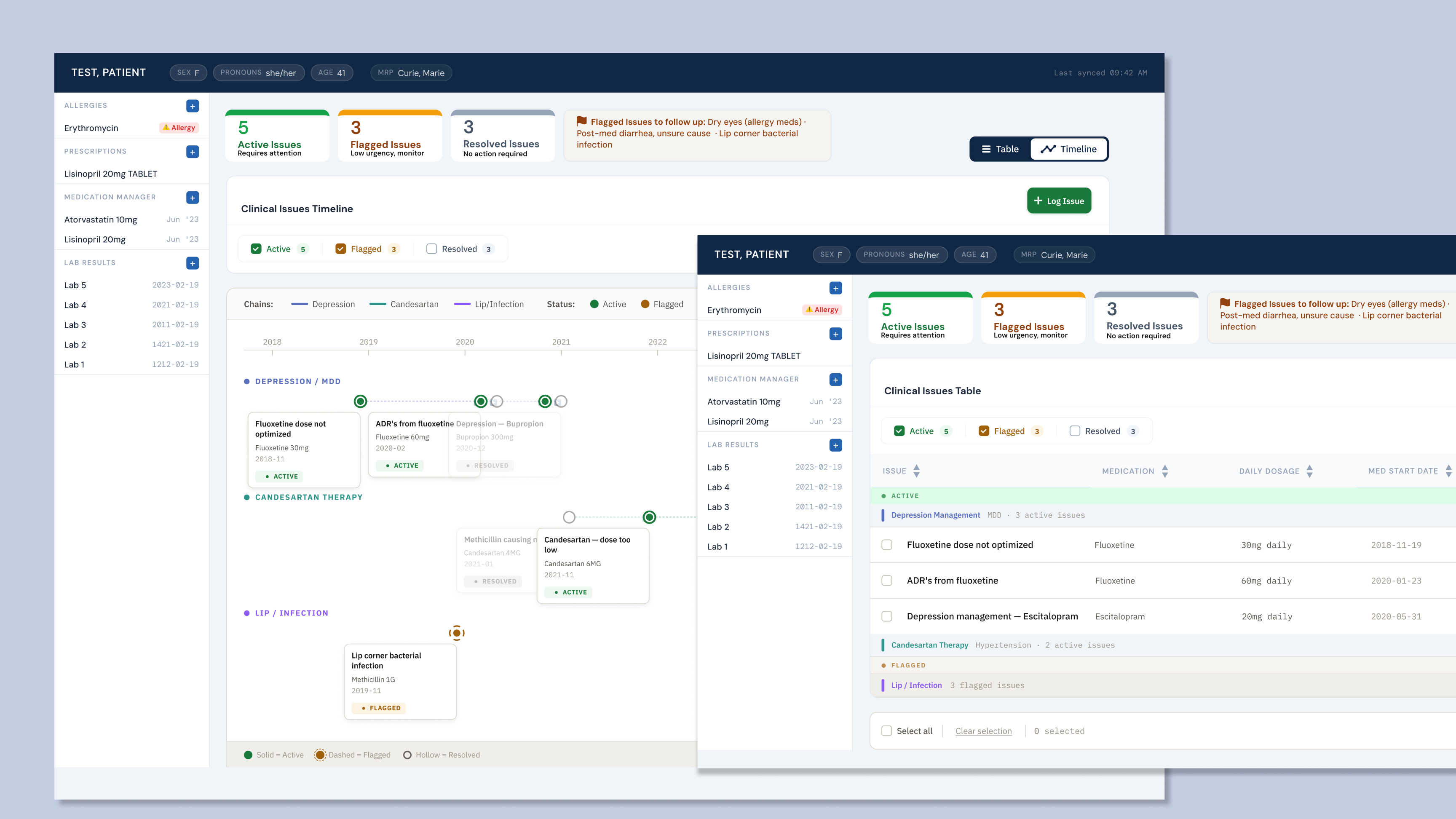The width and height of the screenshot is (1456, 819).
Task: Click the flag icon in the Flagged Issues banner
Action: click(582, 121)
